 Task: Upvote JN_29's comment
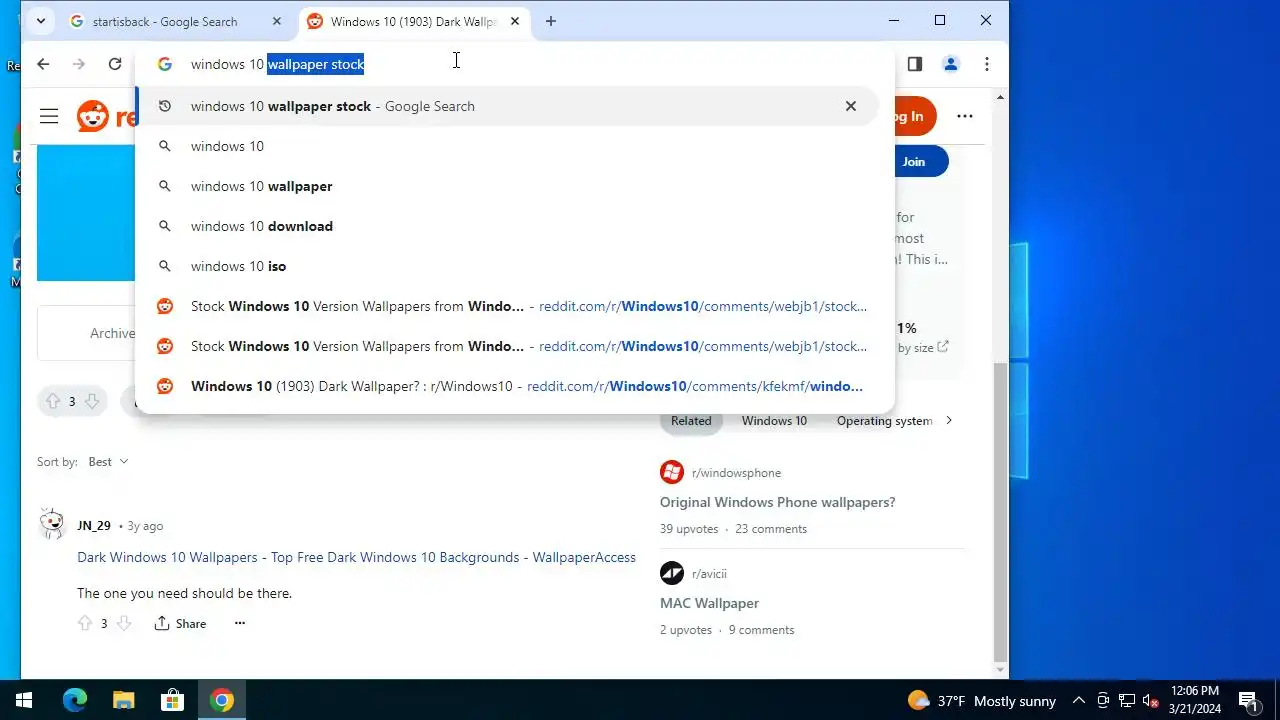(x=85, y=623)
